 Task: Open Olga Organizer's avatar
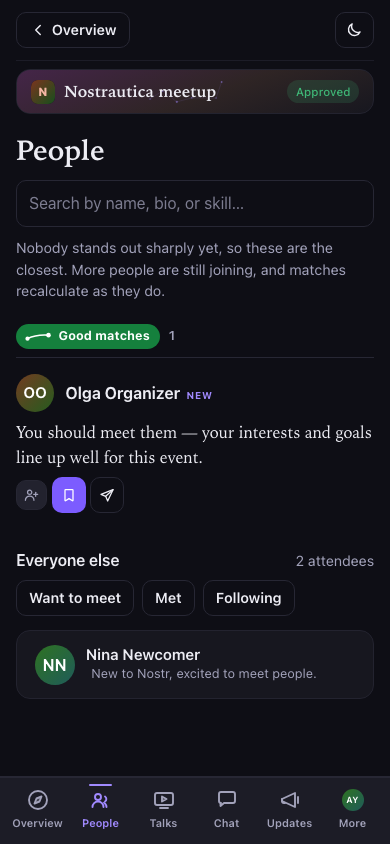pos(35,393)
